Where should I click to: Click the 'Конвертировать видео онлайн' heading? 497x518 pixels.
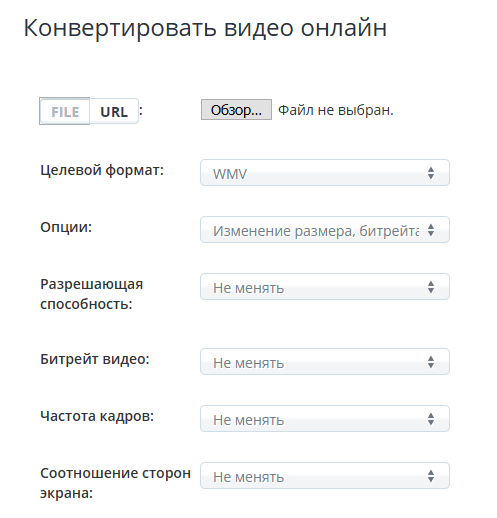click(x=205, y=28)
